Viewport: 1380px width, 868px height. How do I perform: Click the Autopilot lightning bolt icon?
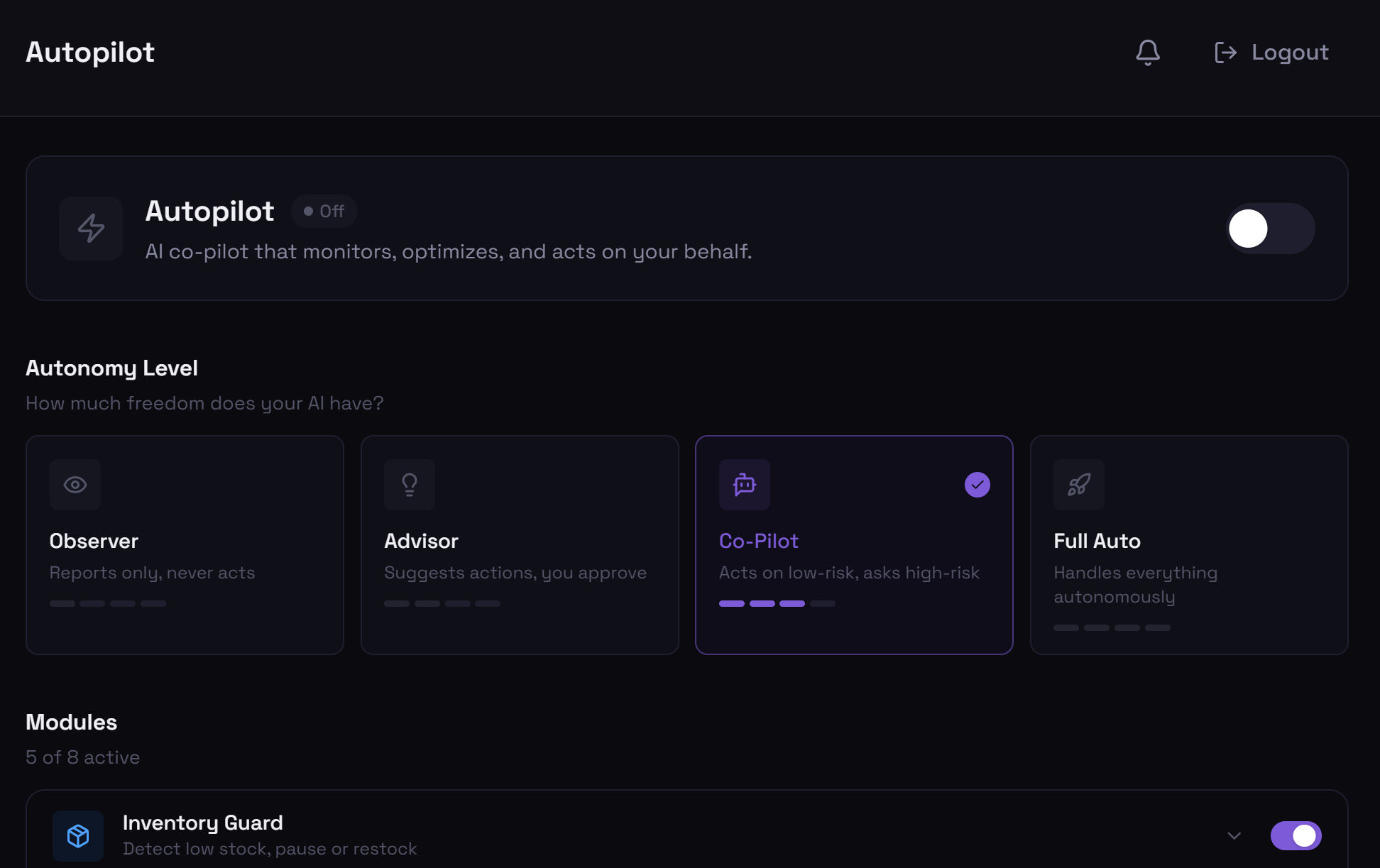(x=90, y=229)
